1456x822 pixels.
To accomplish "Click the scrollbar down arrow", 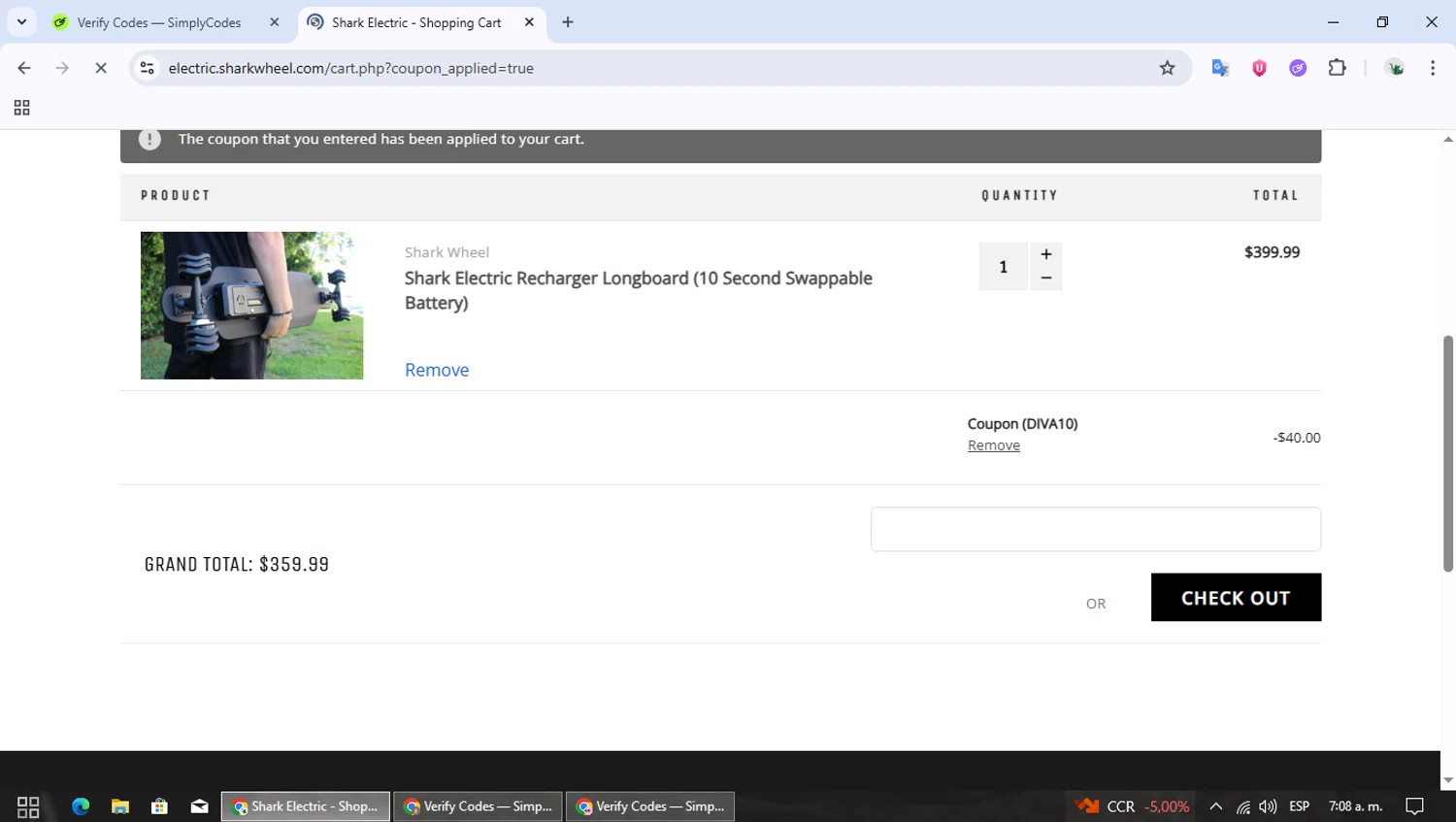I will (x=1447, y=780).
